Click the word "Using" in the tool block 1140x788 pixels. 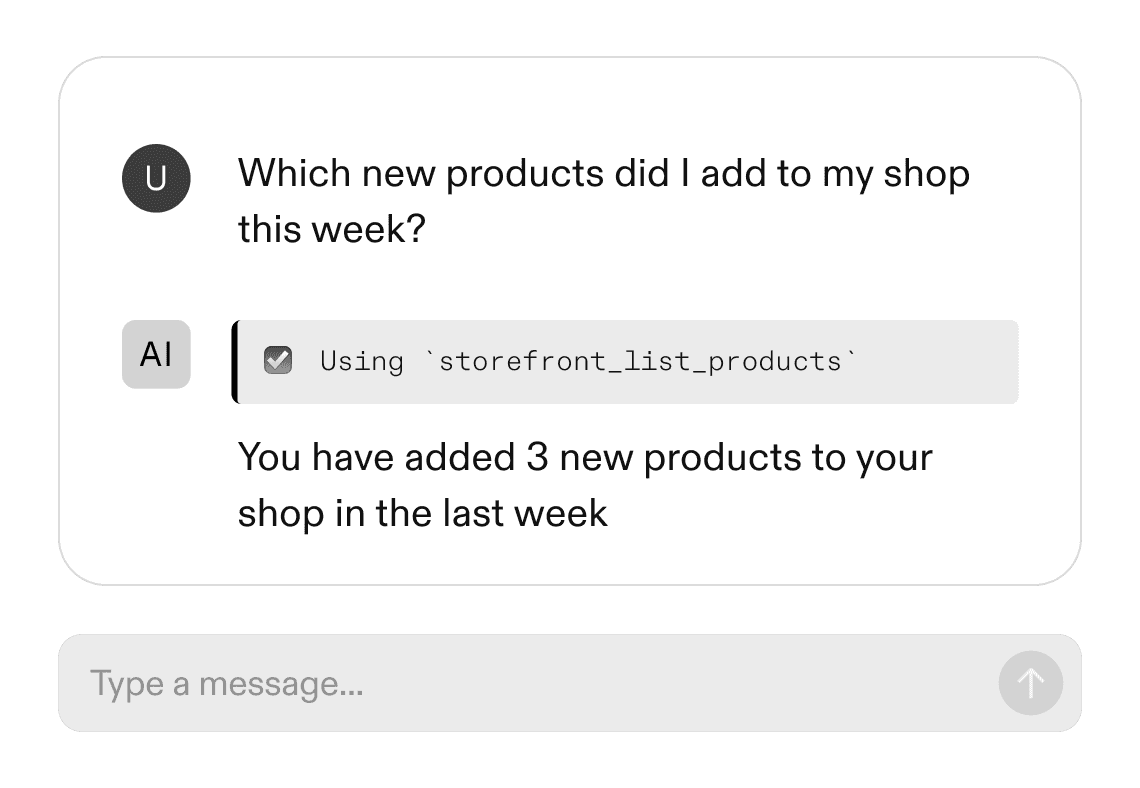point(362,361)
